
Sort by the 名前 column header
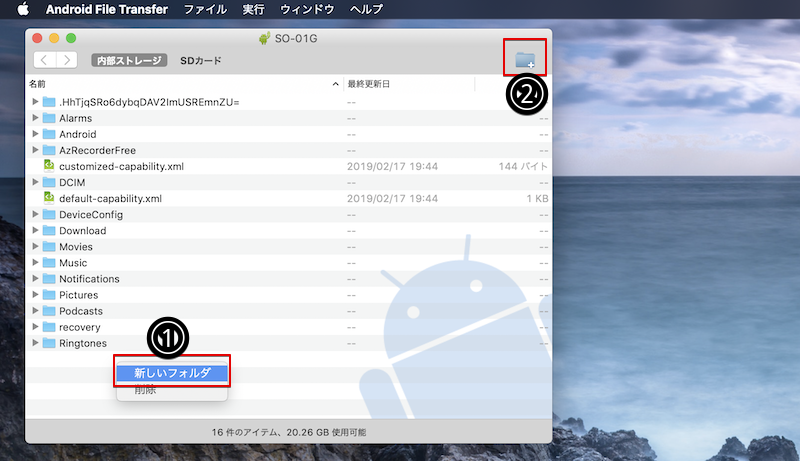click(x=38, y=83)
